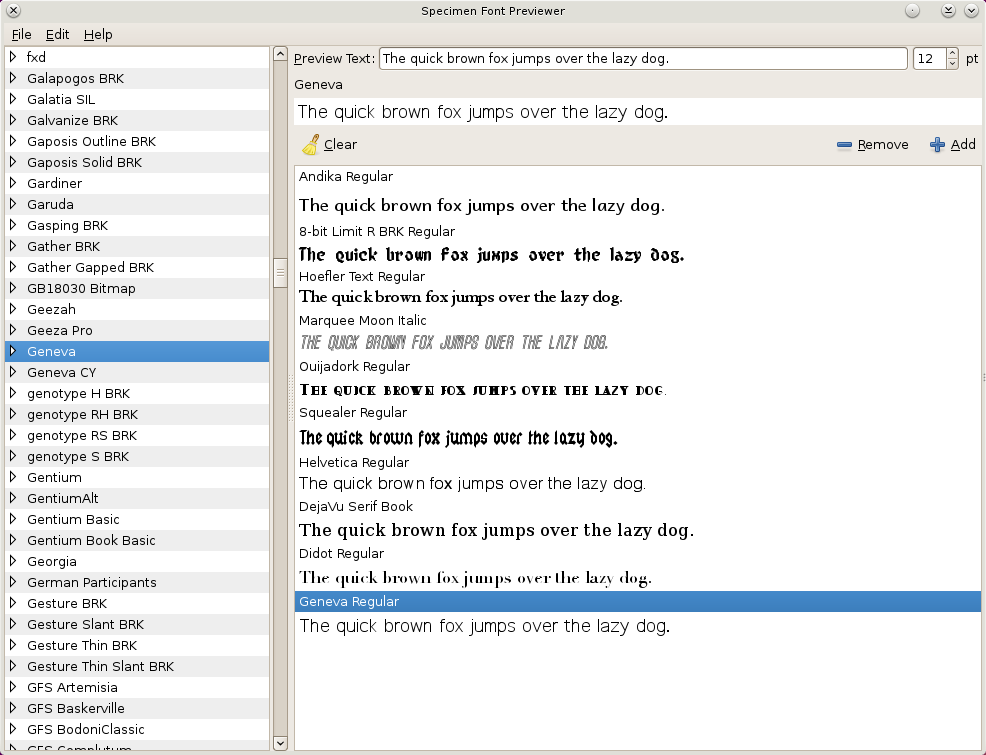This screenshot has width=986, height=755.
Task: Select Ouijadork Regular preview entry
Action: tap(638, 366)
